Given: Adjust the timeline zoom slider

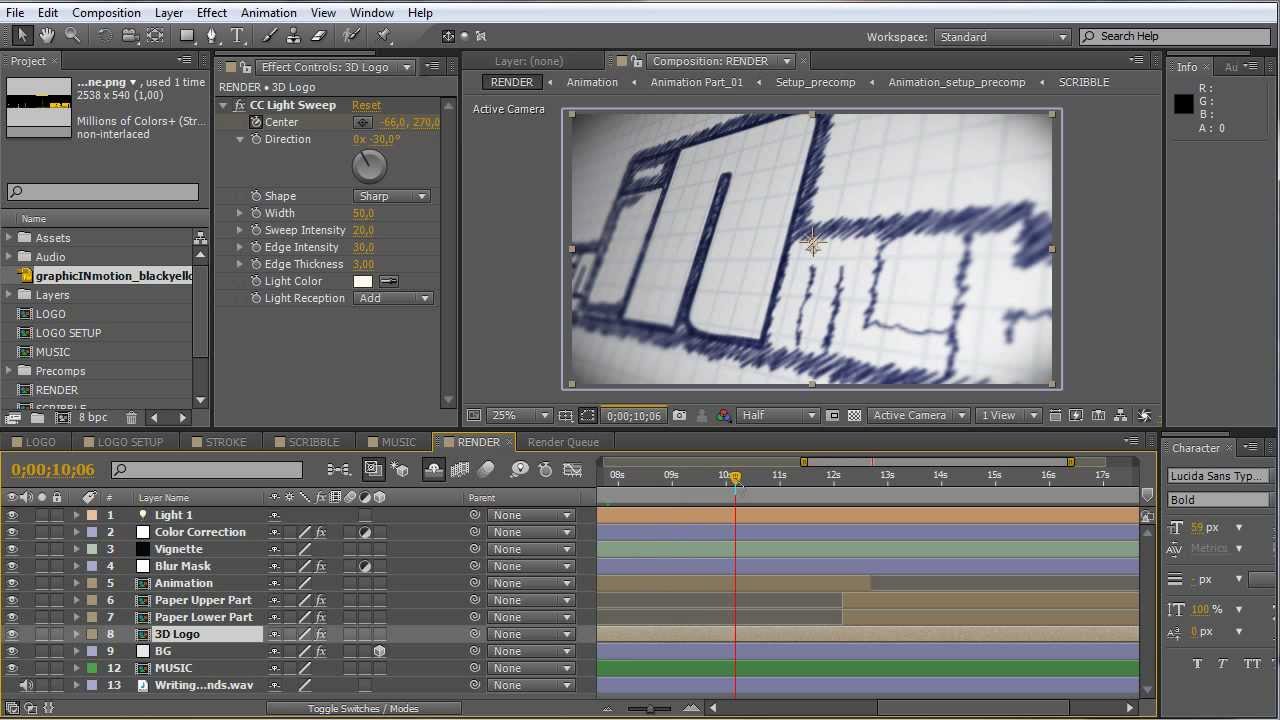Looking at the screenshot, I should 651,708.
